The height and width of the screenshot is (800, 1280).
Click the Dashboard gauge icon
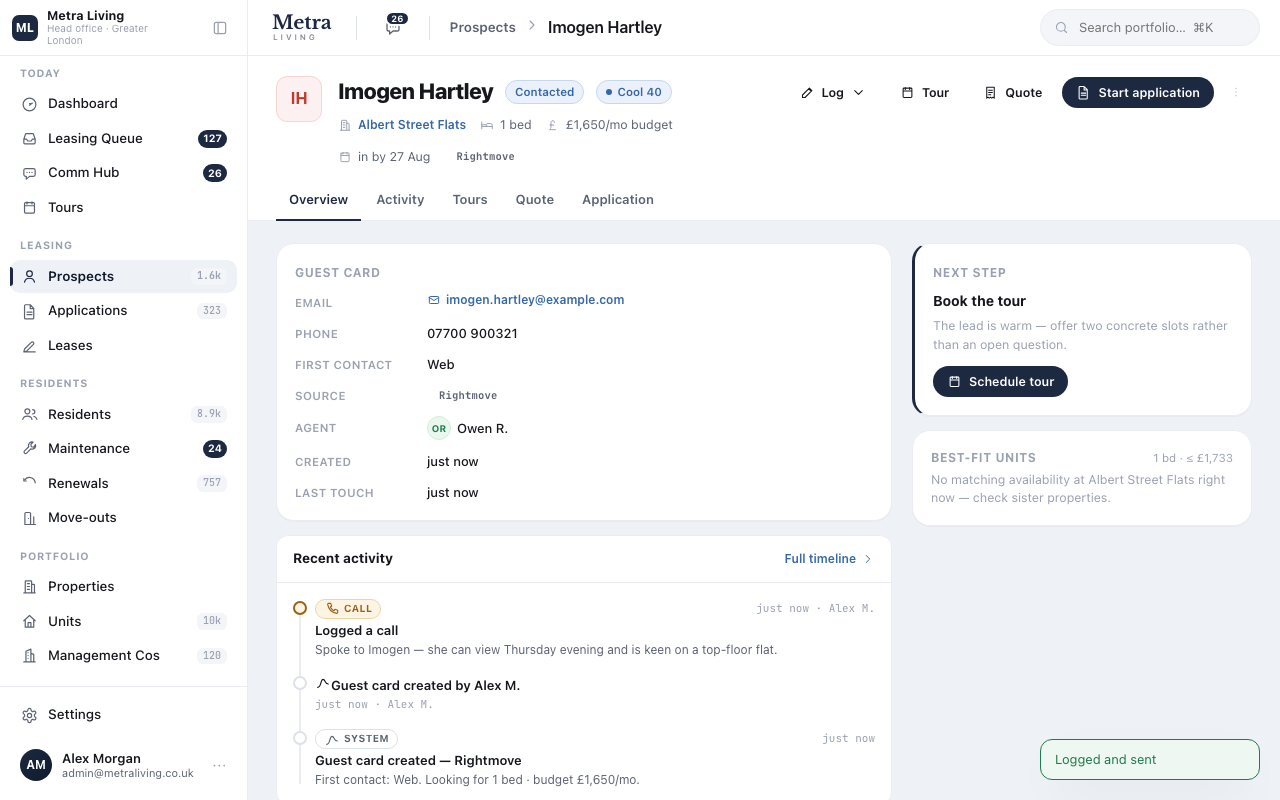(30, 103)
